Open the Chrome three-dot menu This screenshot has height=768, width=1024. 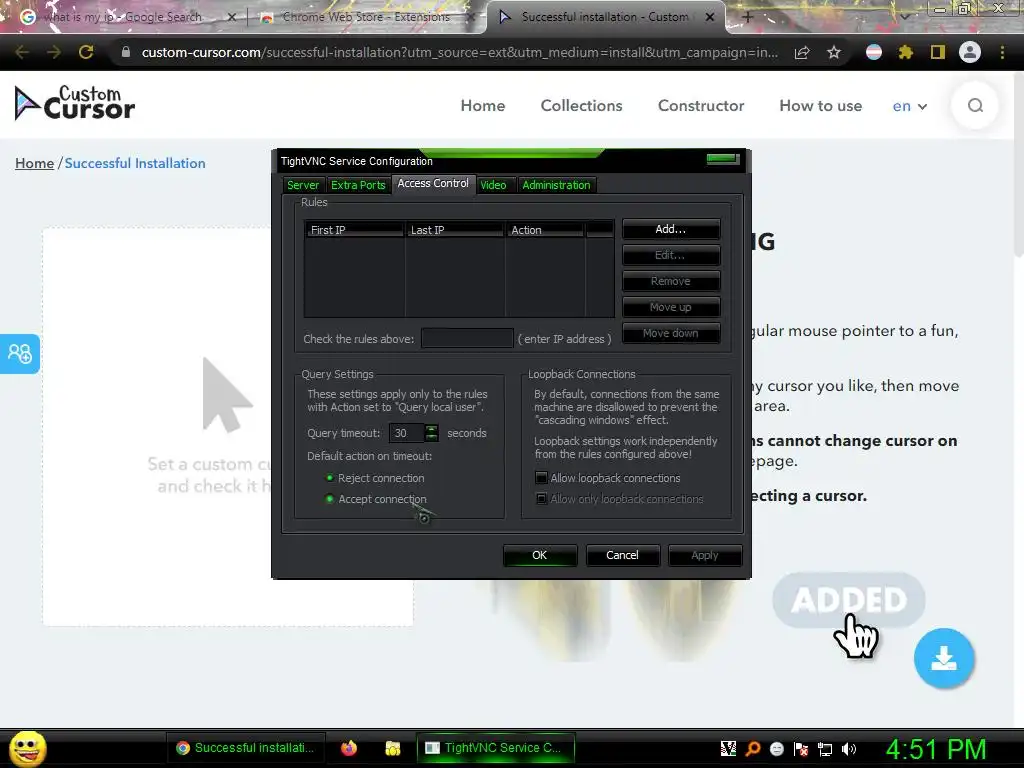click(x=1002, y=52)
